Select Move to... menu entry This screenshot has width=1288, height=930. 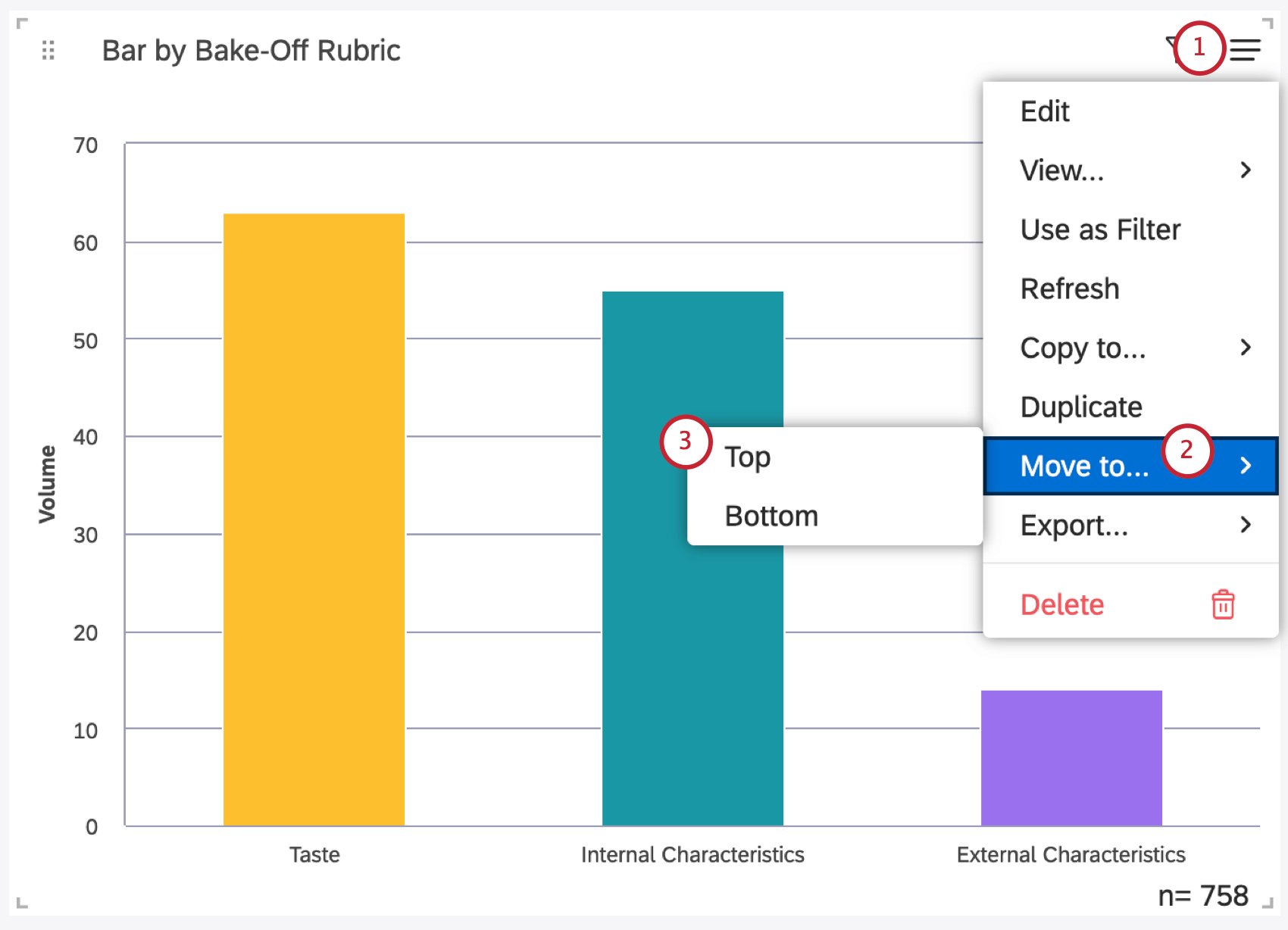click(x=1085, y=467)
